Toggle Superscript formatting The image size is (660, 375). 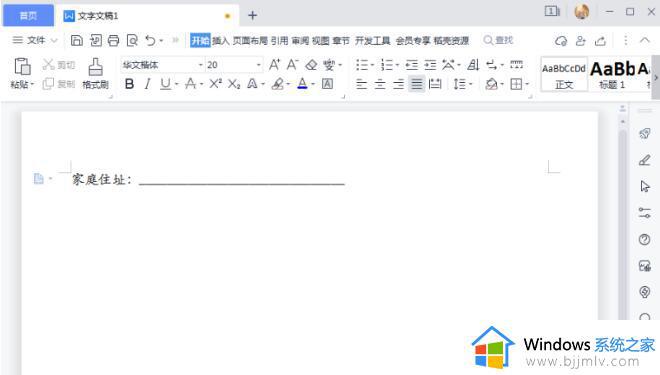216,84
